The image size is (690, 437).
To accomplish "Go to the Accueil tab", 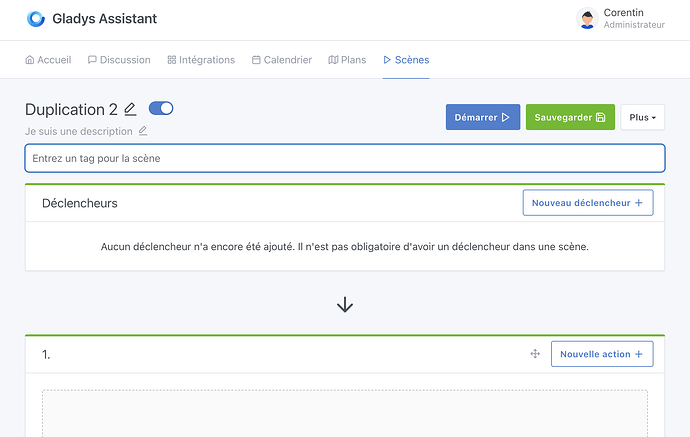I will (48, 60).
